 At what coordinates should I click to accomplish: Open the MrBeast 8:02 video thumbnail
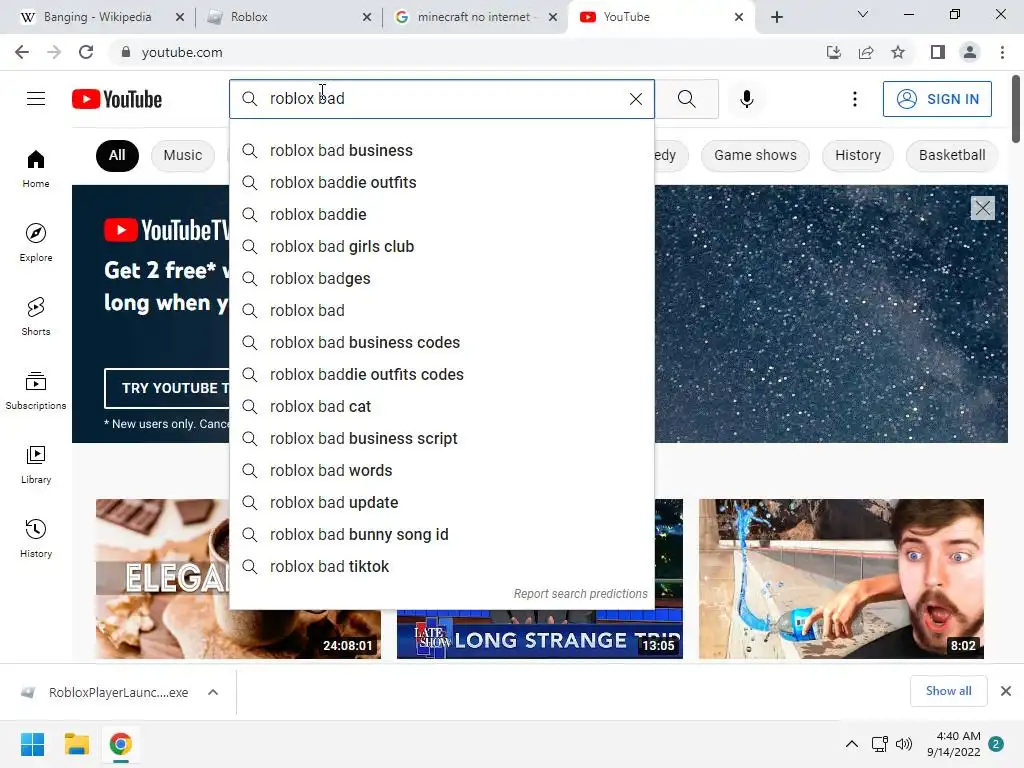click(841, 579)
